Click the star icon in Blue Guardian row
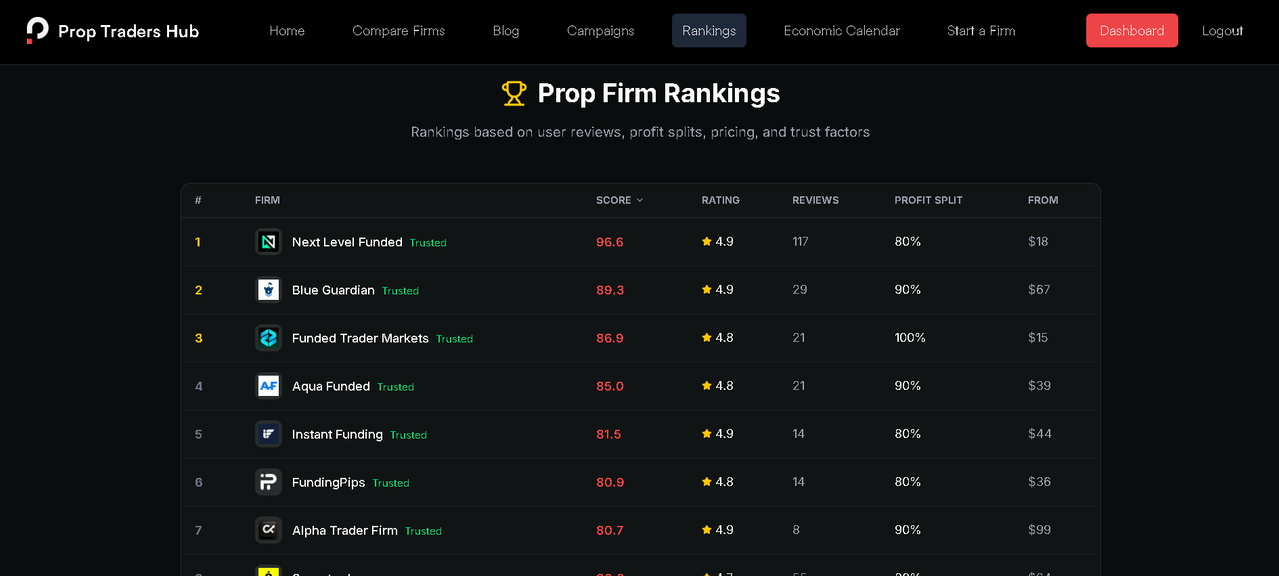This screenshot has width=1279, height=576. (x=707, y=289)
